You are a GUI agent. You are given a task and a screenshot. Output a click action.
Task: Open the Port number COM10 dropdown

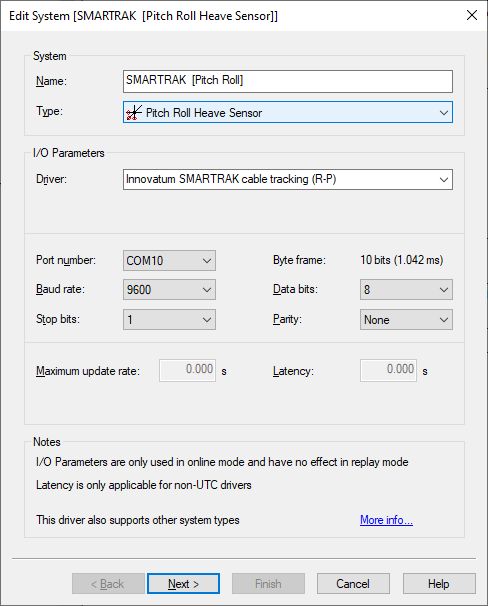pyautogui.click(x=169, y=260)
